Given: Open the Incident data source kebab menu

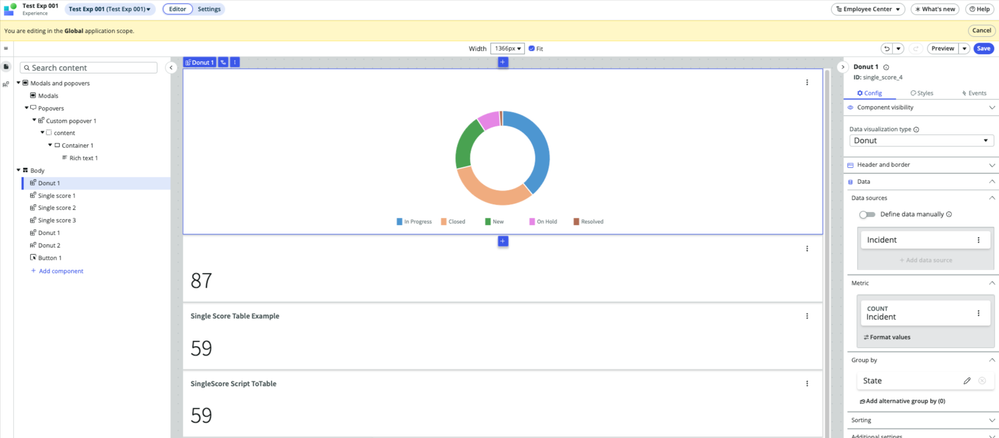Looking at the screenshot, I should click(979, 240).
